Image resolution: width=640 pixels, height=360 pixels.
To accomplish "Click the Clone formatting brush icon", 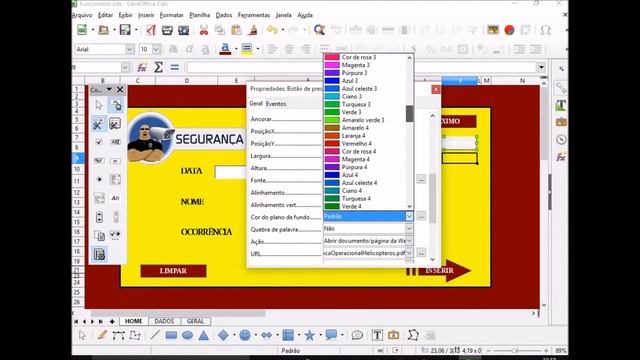I will click(x=253, y=30).
